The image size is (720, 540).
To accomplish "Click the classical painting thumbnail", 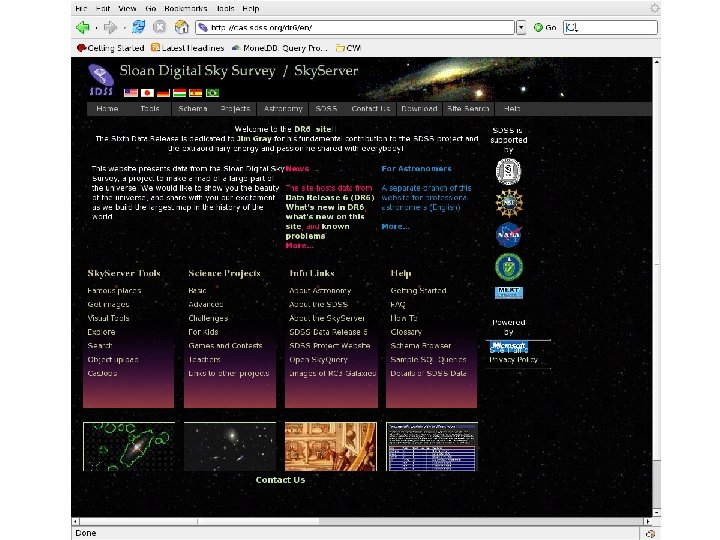I will point(331,446).
